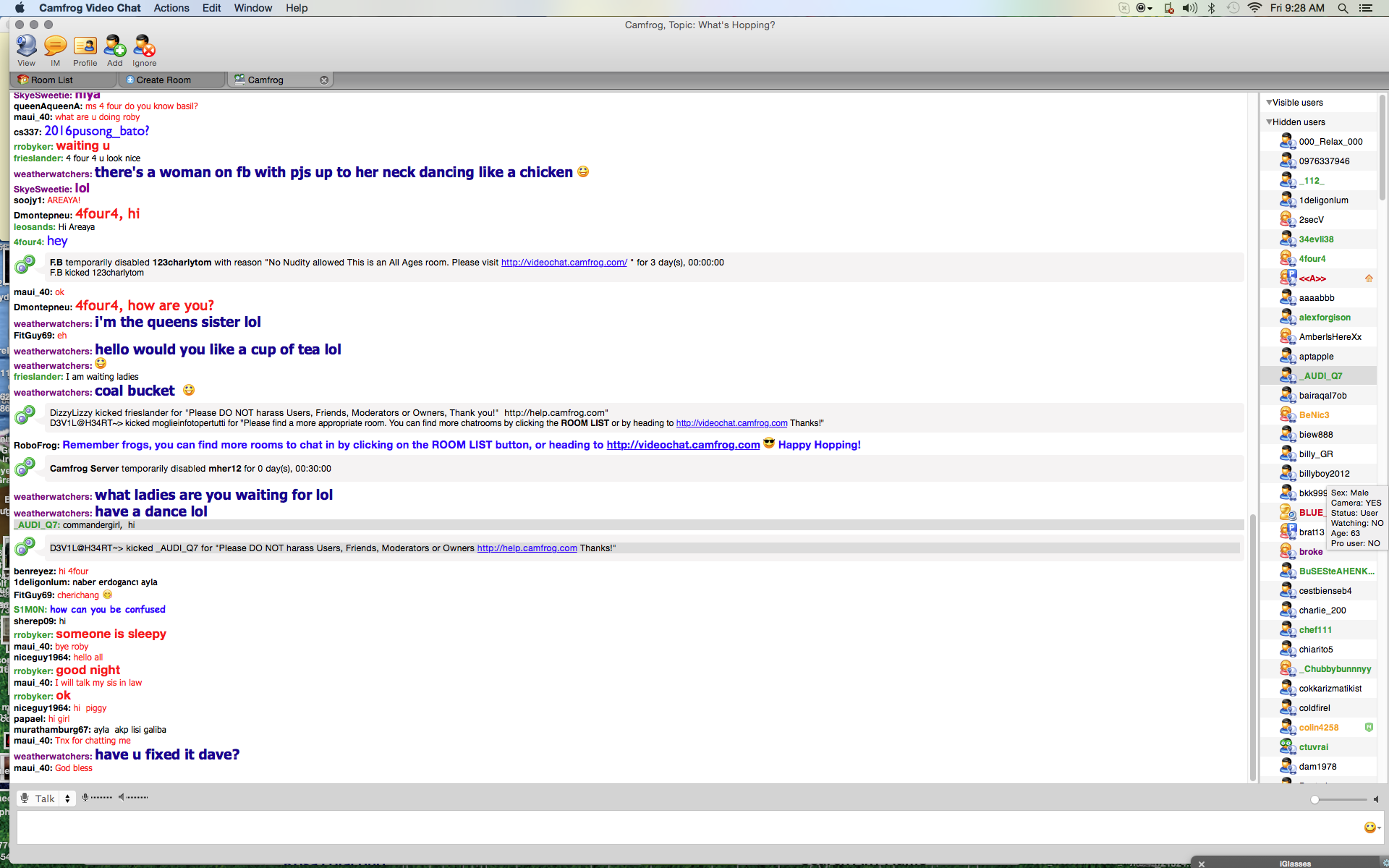Click the avatar icon next to _Chubbybunnnyy
1389x868 pixels.
coord(1288,668)
